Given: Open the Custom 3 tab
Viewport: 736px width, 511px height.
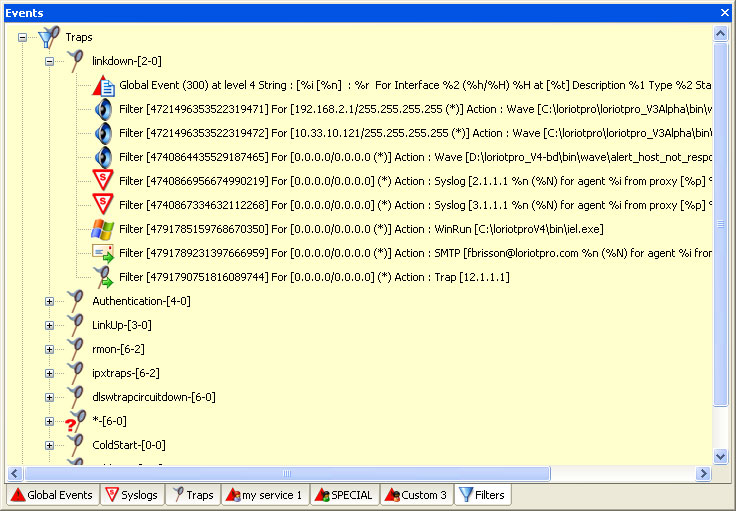Looking at the screenshot, I should (416, 495).
